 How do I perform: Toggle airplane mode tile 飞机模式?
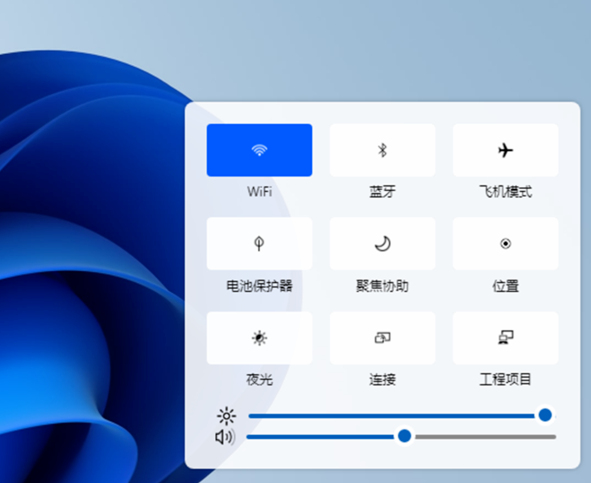pyautogui.click(x=505, y=150)
